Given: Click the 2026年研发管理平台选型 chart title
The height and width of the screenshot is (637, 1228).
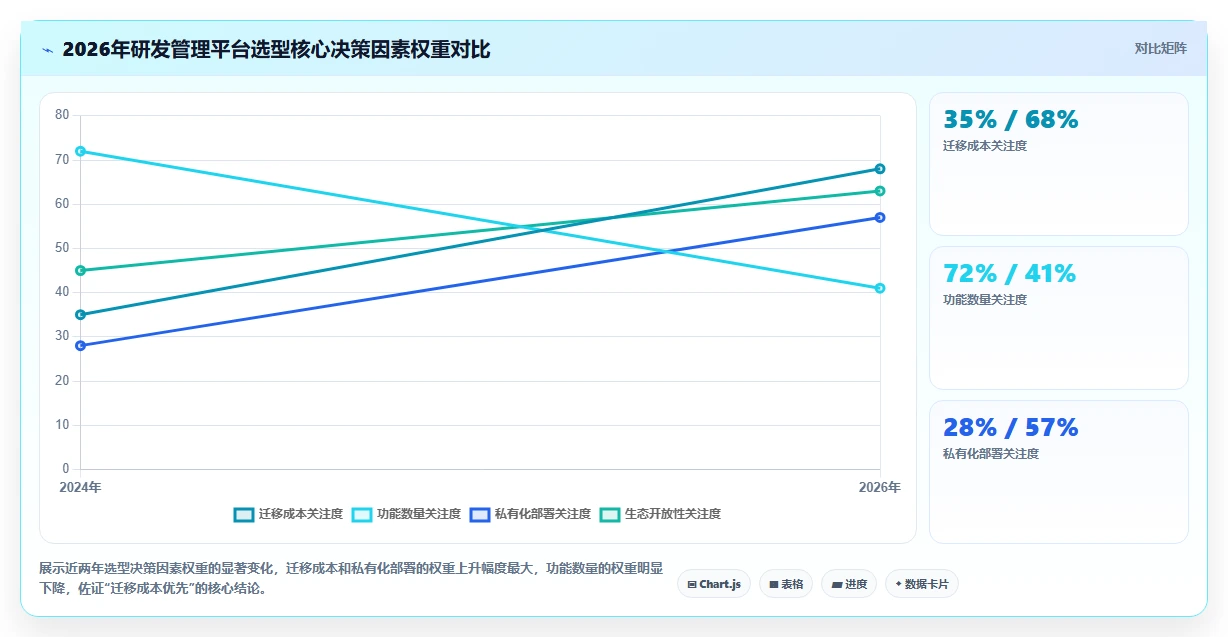Looking at the screenshot, I should [x=276, y=50].
